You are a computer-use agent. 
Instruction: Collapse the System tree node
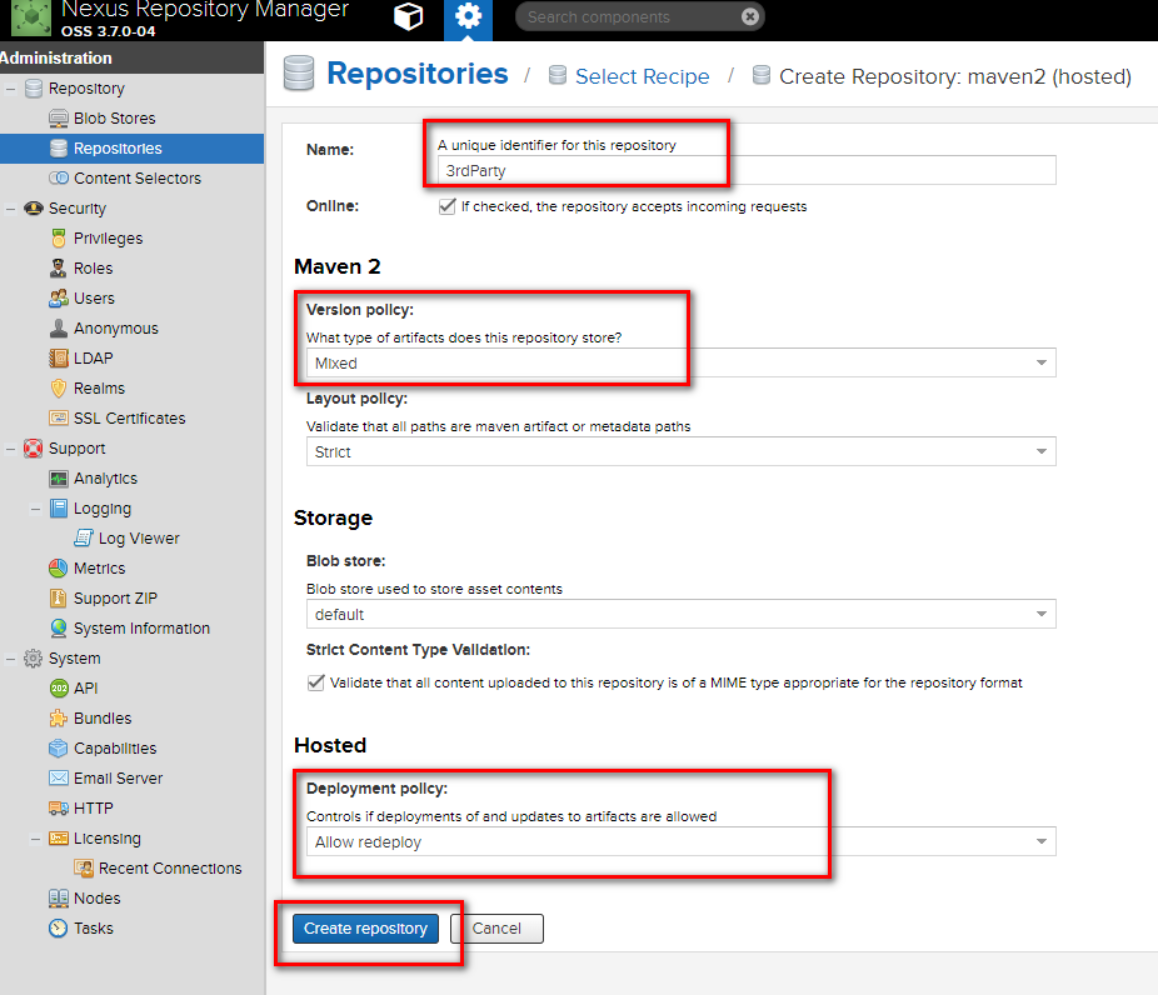(10, 658)
